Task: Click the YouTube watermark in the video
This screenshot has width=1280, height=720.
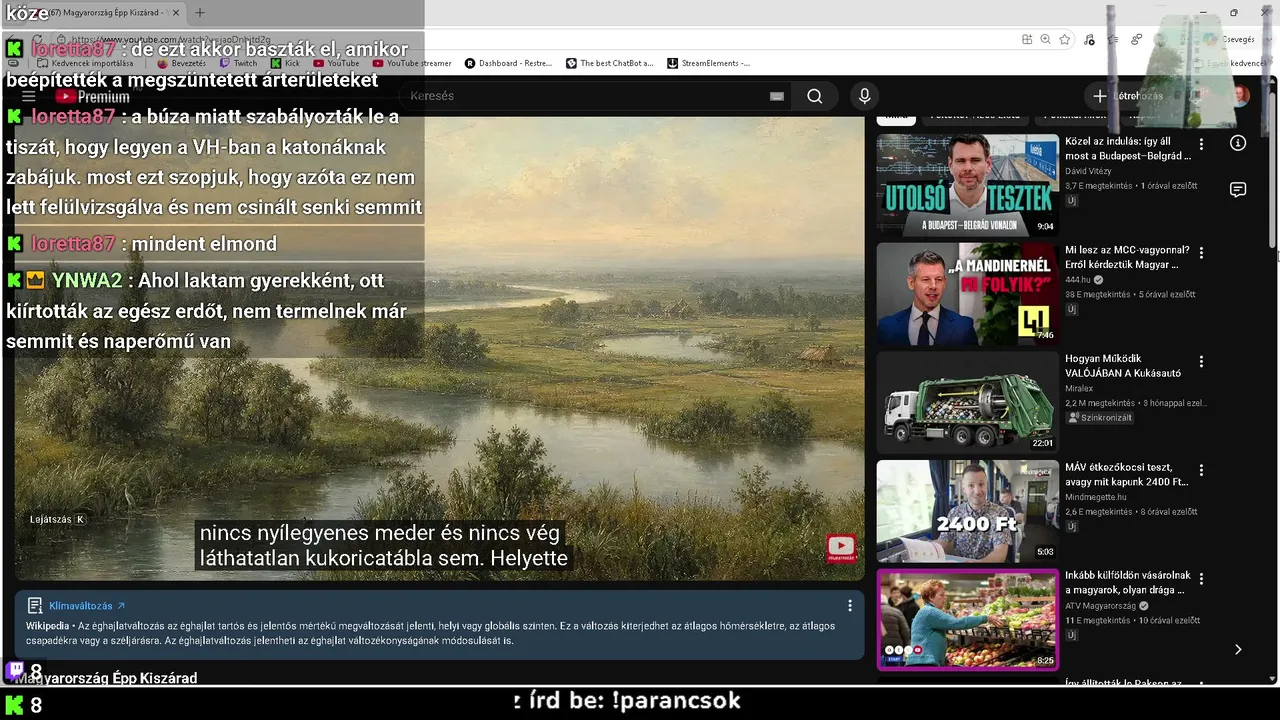Action: tap(841, 547)
